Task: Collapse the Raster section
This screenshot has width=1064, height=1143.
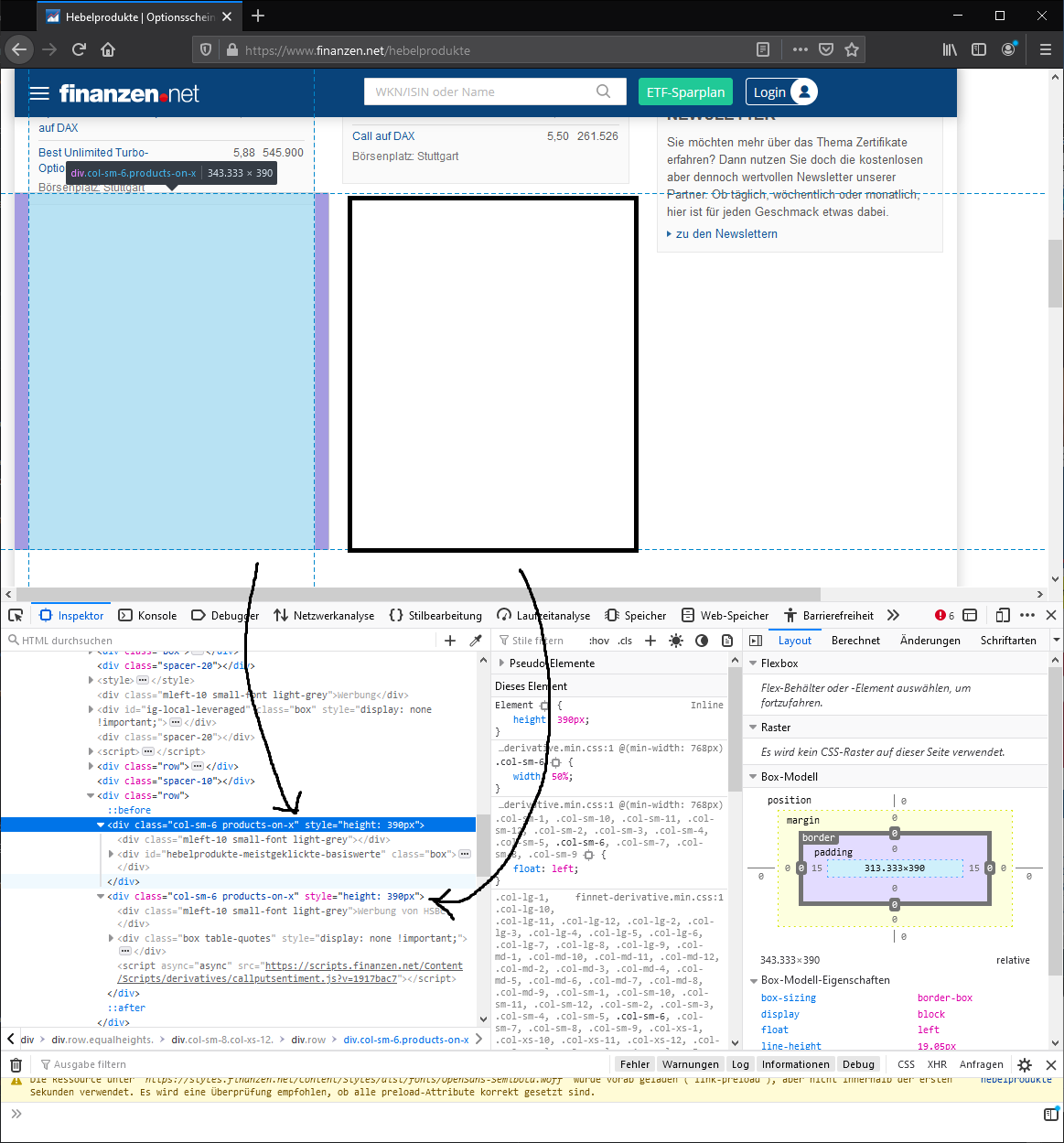Action: tap(753, 728)
